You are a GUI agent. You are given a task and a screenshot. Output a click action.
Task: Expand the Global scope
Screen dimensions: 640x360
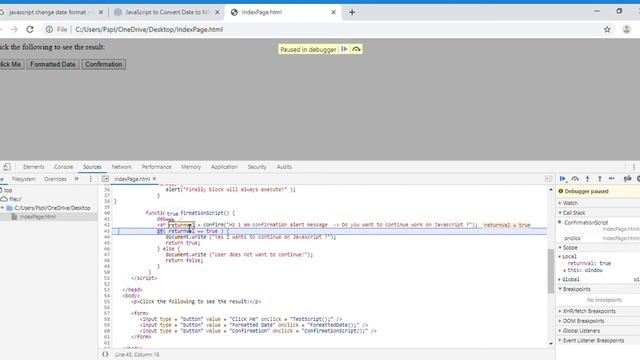(570, 279)
